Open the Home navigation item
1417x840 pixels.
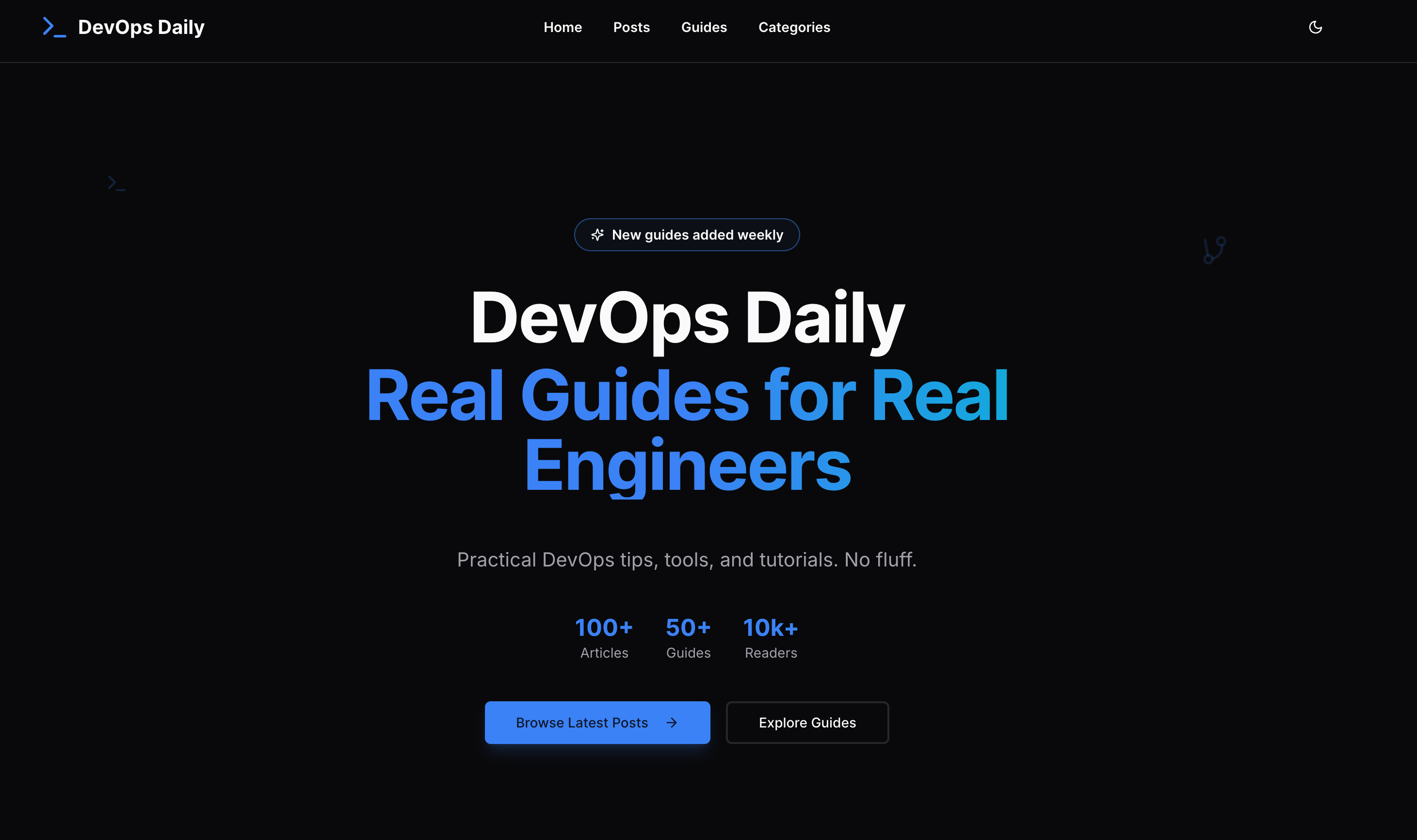(563, 27)
